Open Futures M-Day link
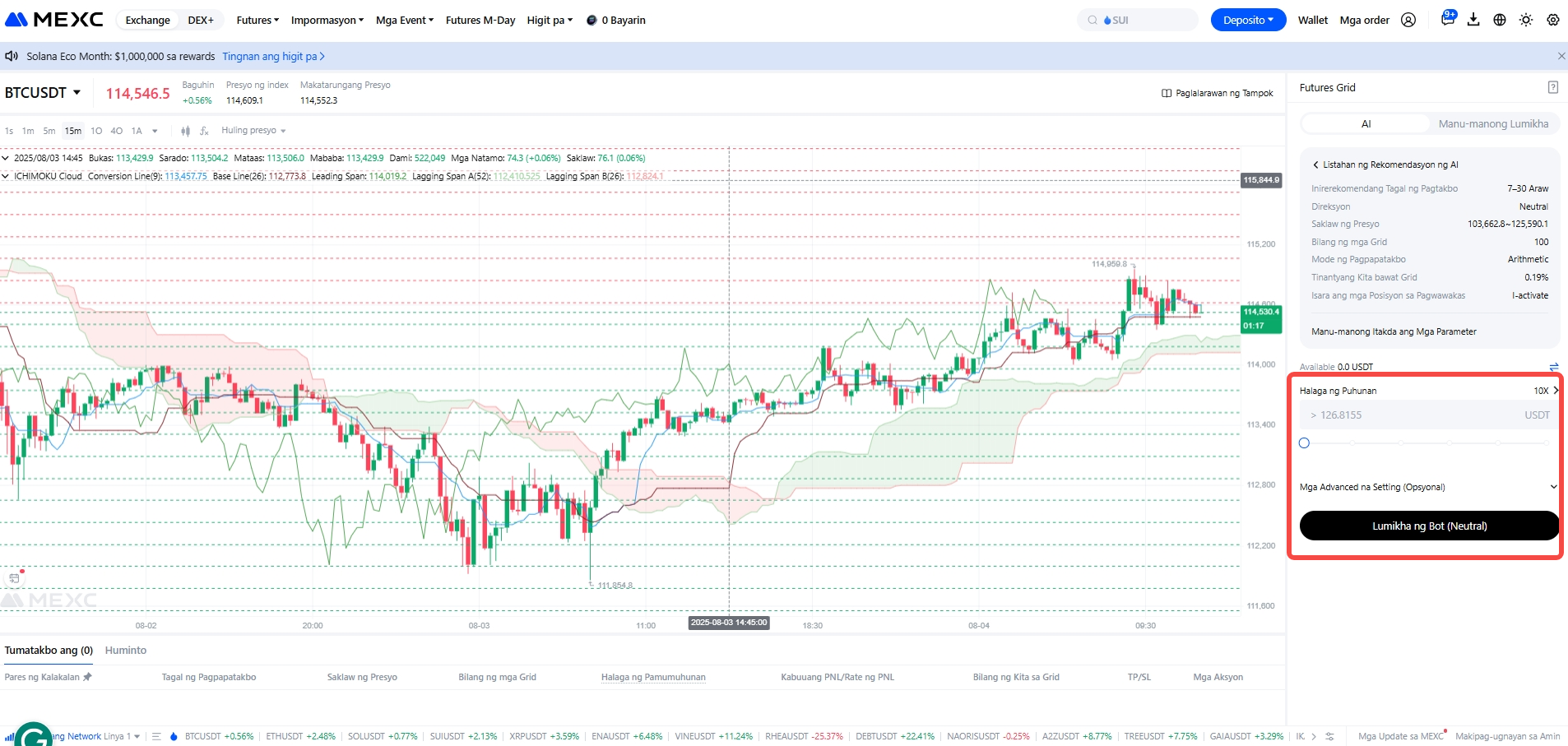The height and width of the screenshot is (746, 1568). tap(480, 20)
